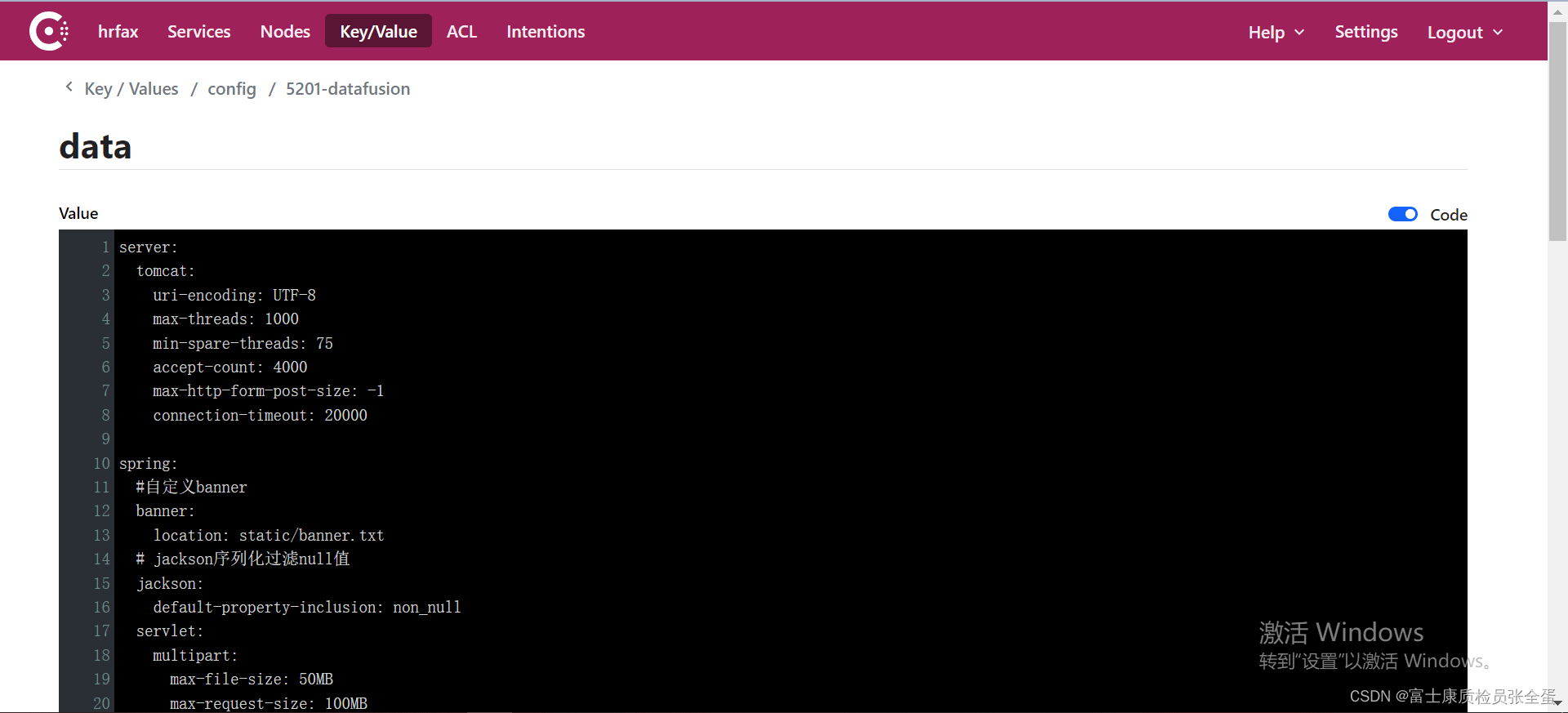The image size is (1568, 713).
Task: Open the Intentions tab
Action: (546, 32)
